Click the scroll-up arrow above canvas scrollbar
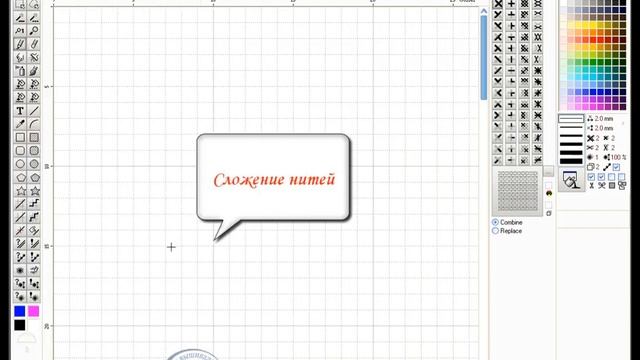 point(484,11)
